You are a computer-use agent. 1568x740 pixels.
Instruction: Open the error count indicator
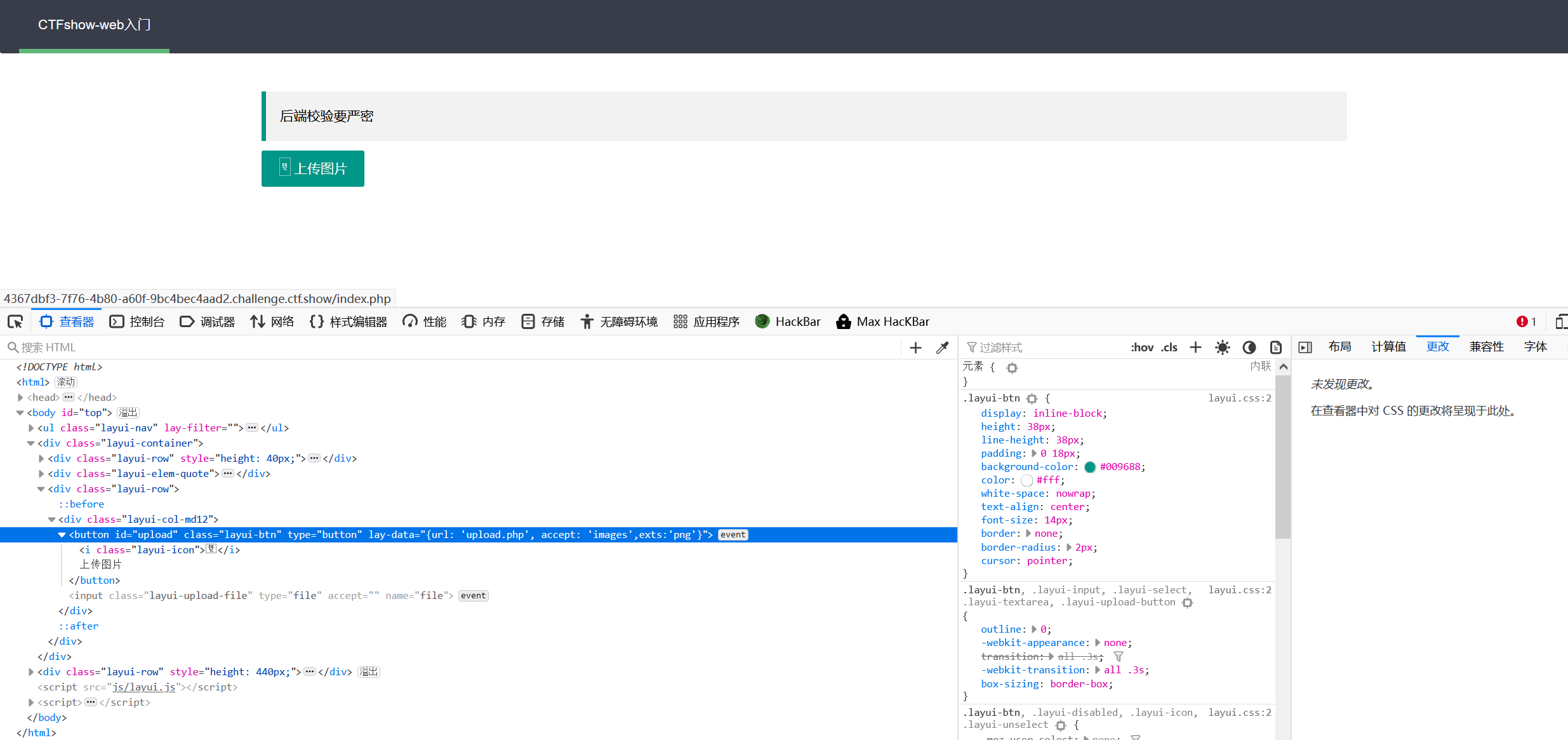coord(1526,321)
